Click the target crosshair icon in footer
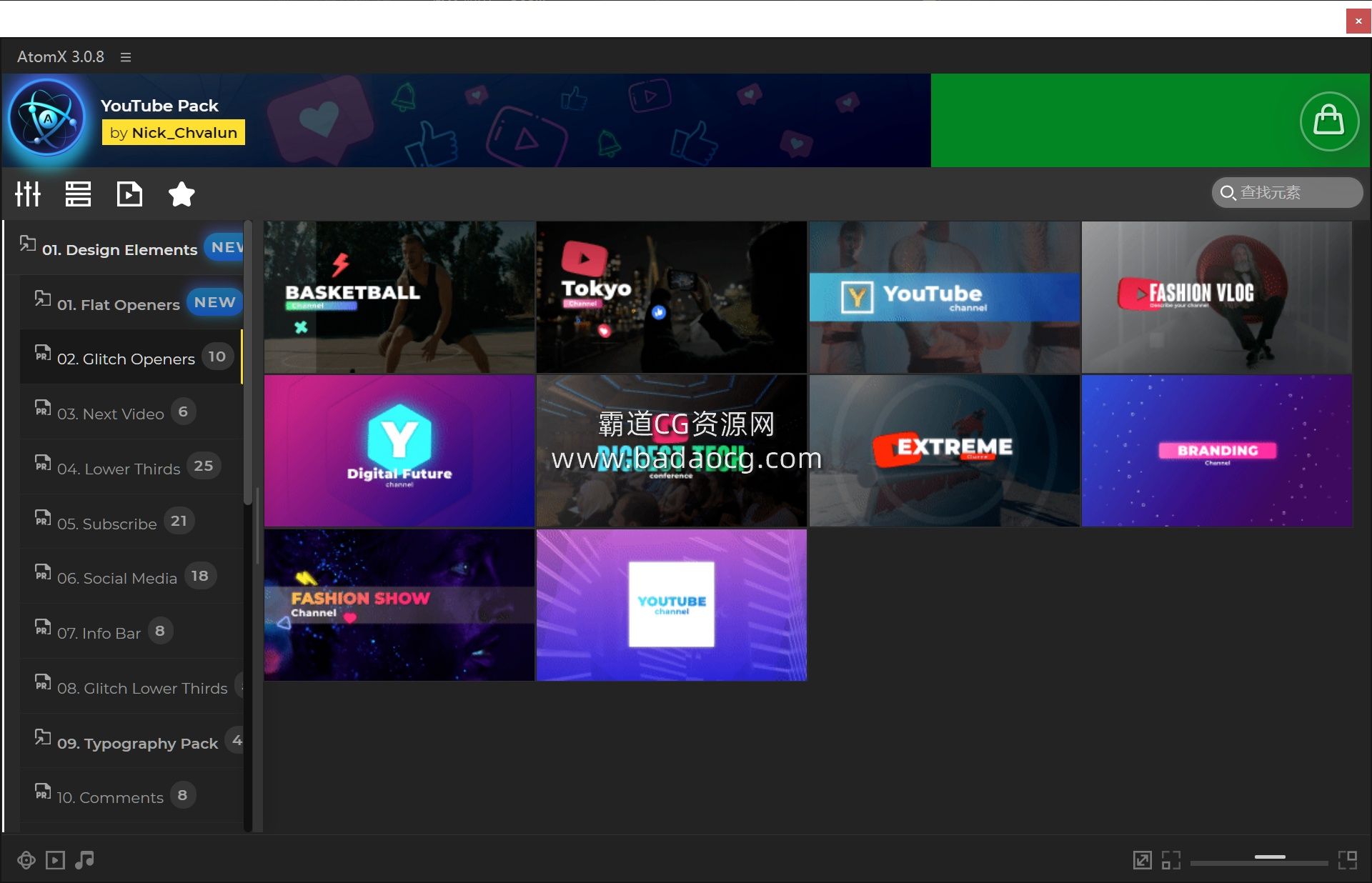 (26, 860)
